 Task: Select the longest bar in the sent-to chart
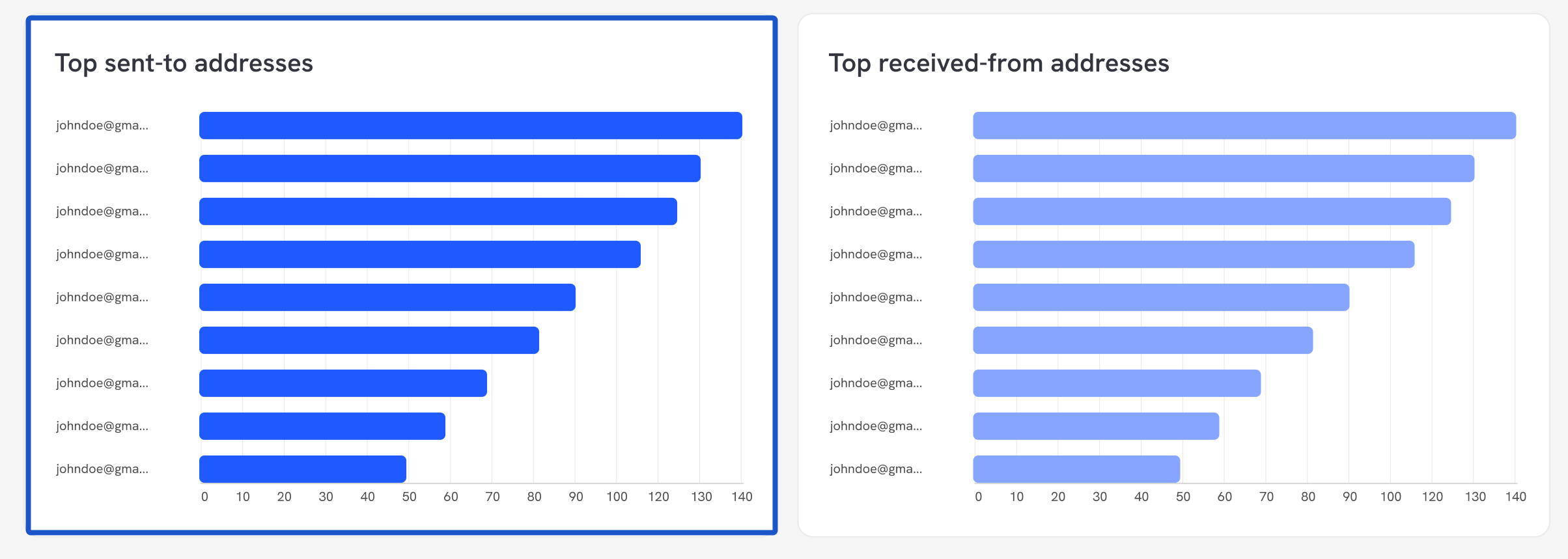click(470, 126)
